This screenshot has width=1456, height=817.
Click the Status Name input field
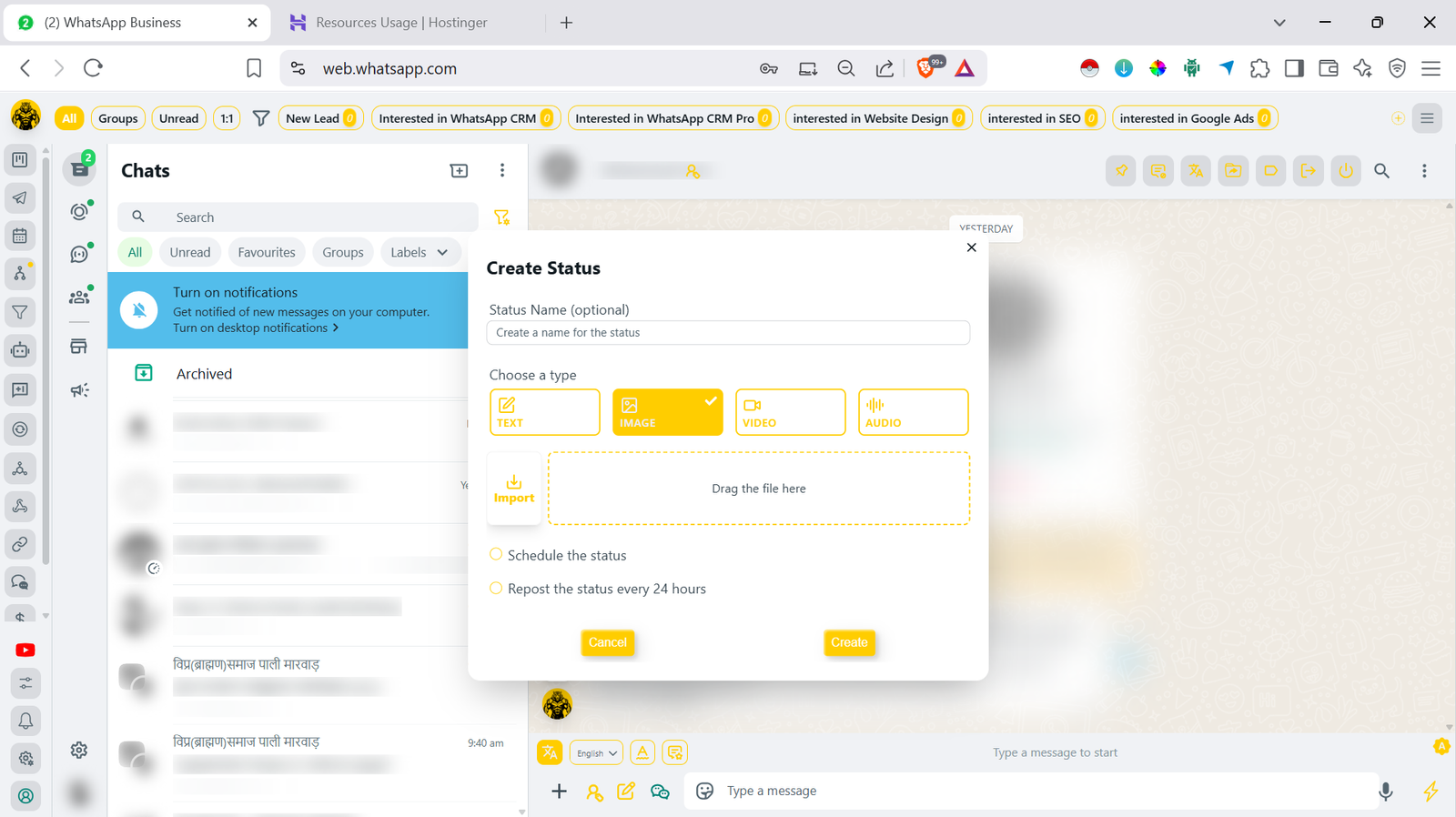[727, 333]
